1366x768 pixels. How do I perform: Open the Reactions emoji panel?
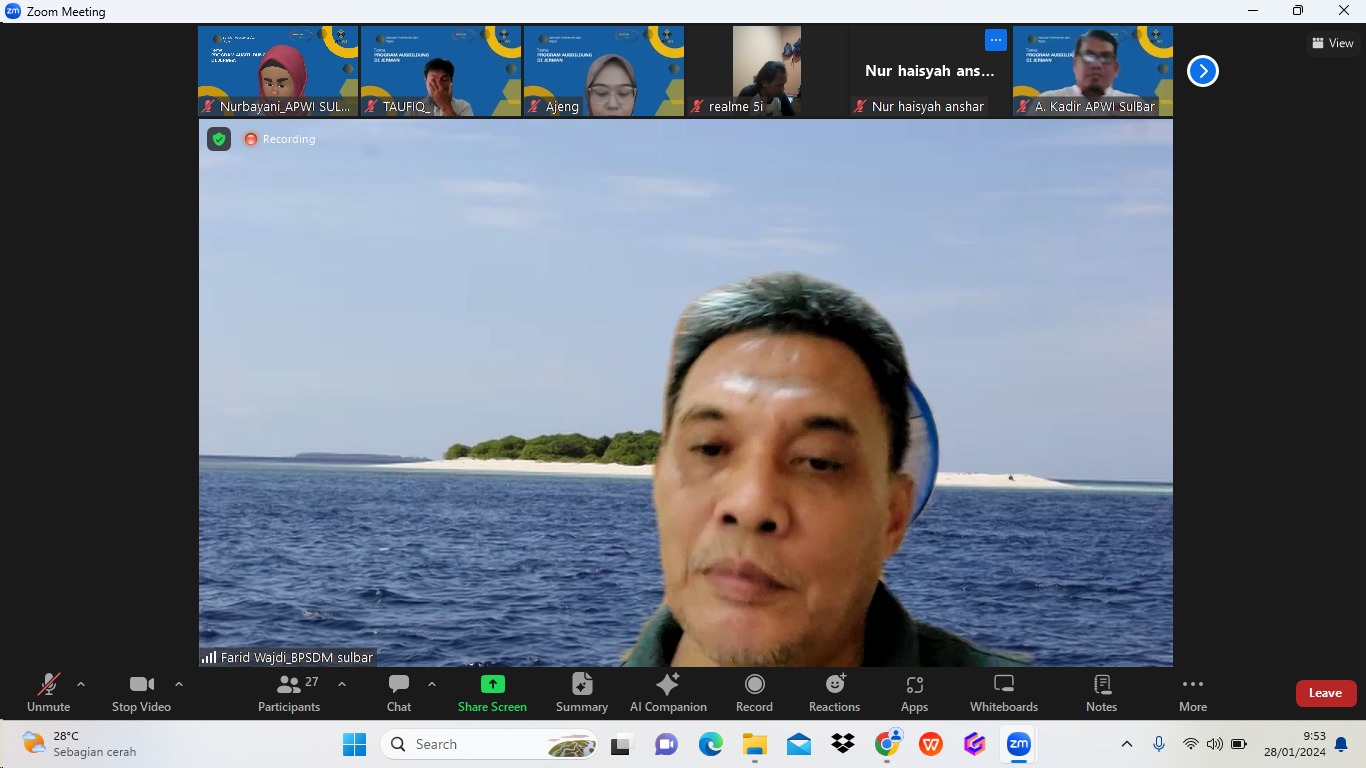(x=834, y=692)
